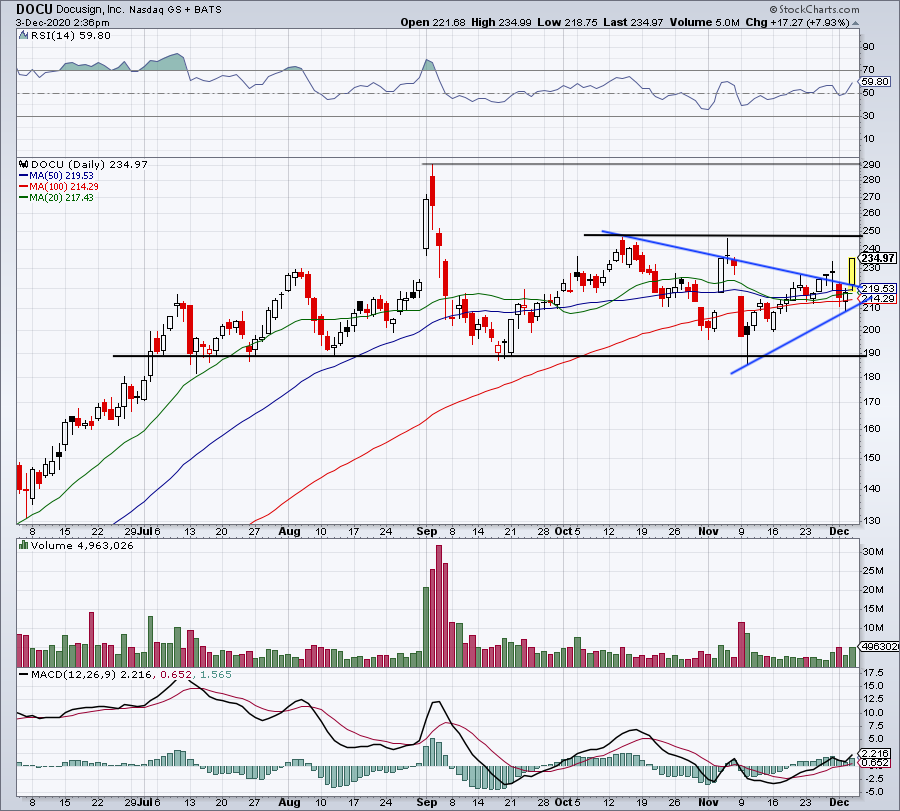Screen dimensions: 900x811
Task: Select the MA(20) 217.43 legend entry
Action: click(x=56, y=197)
